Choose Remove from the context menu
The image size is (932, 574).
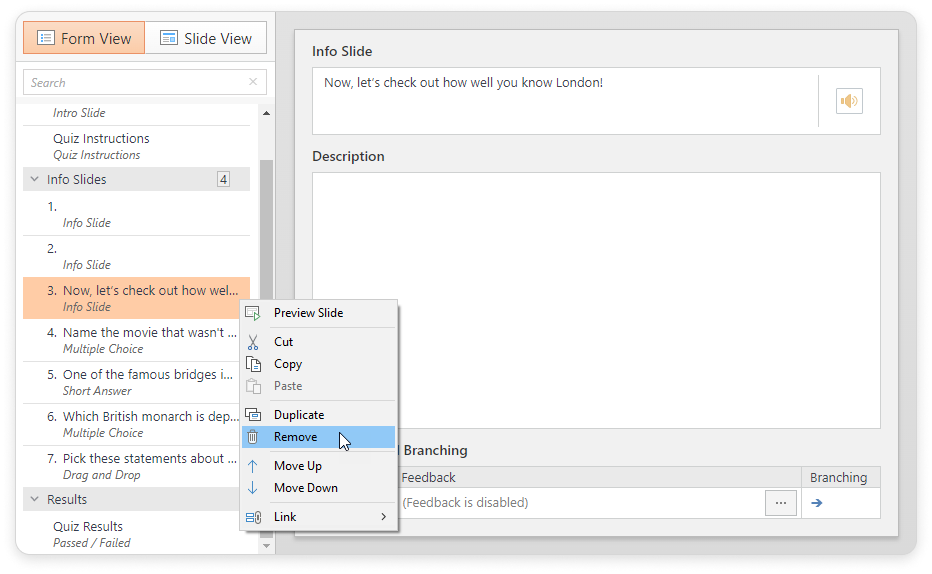296,437
